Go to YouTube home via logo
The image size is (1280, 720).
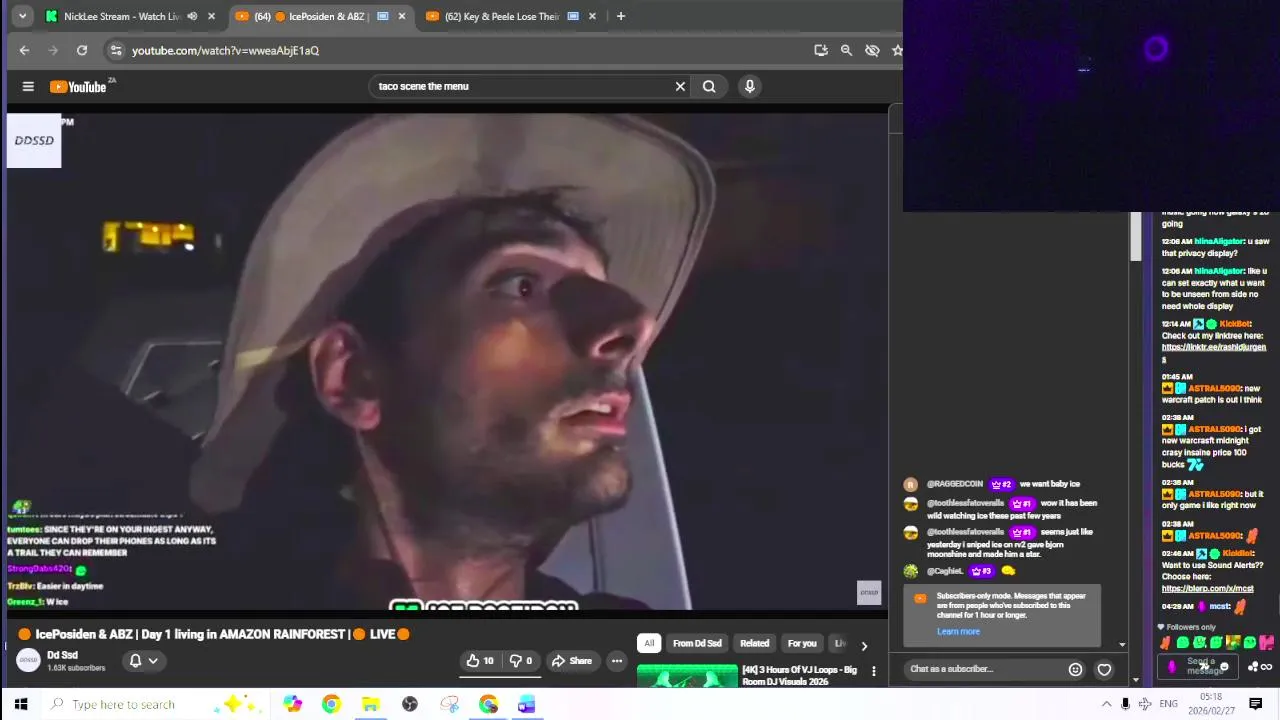point(78,87)
